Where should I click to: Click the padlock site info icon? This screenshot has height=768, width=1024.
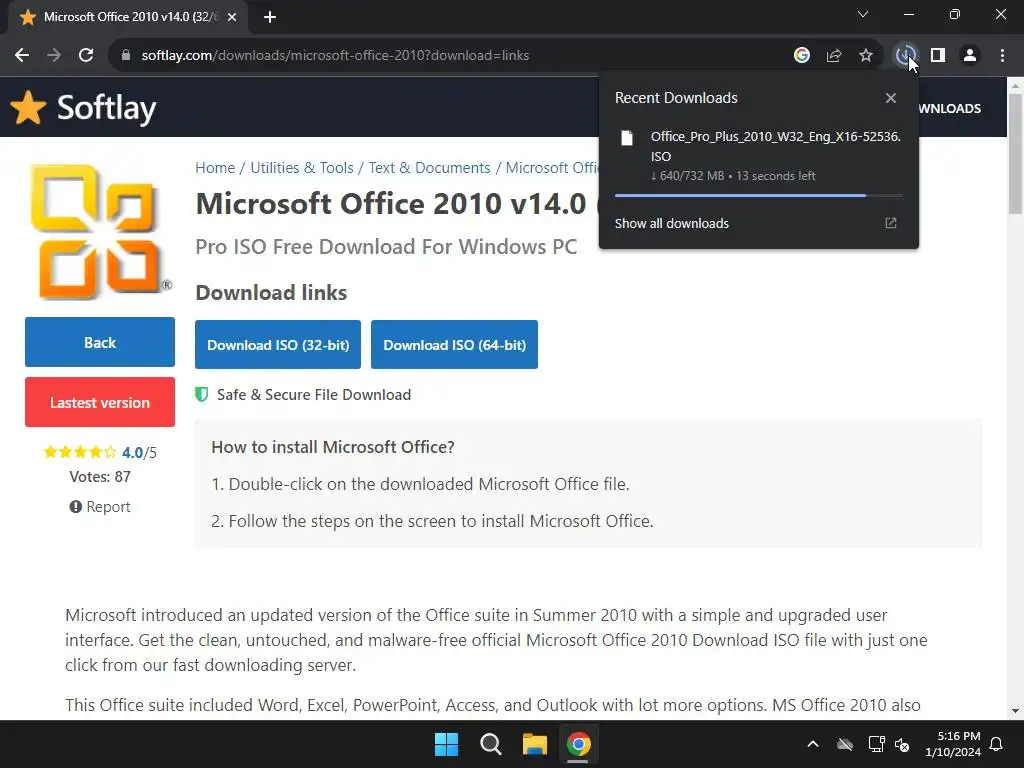coord(126,56)
